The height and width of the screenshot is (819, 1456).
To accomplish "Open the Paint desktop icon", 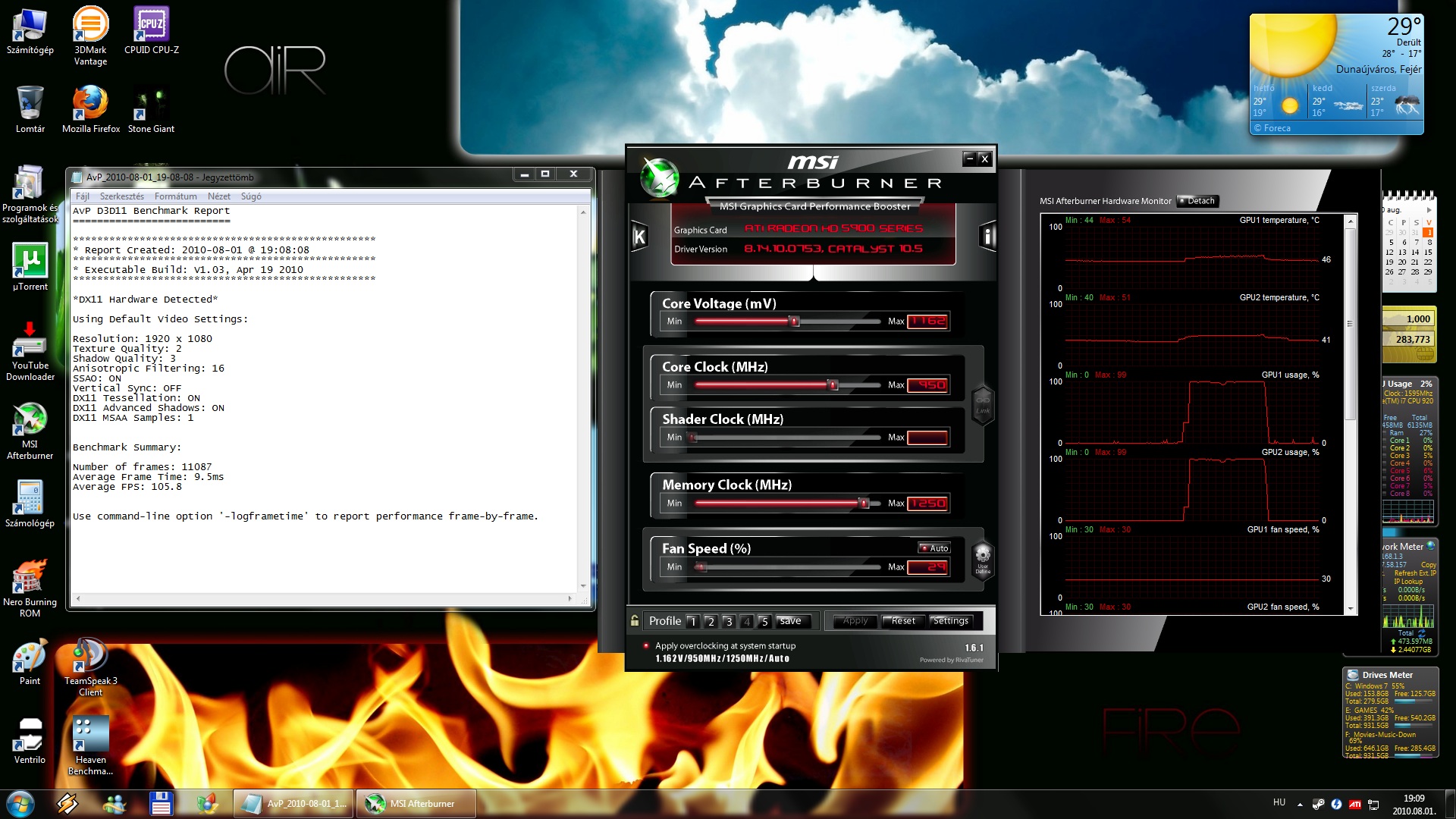I will click(30, 662).
